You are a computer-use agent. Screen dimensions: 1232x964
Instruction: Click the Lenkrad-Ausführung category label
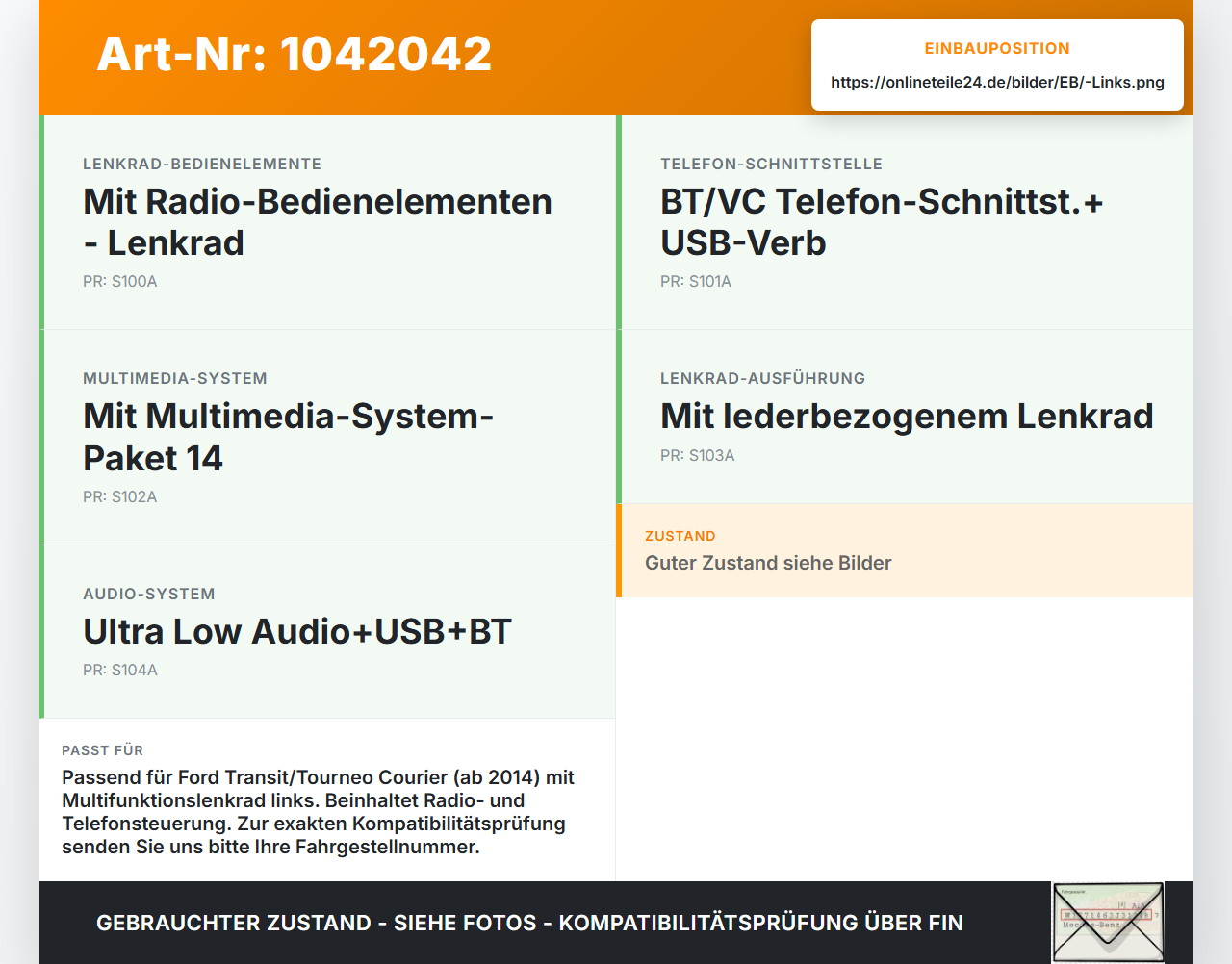coord(763,379)
